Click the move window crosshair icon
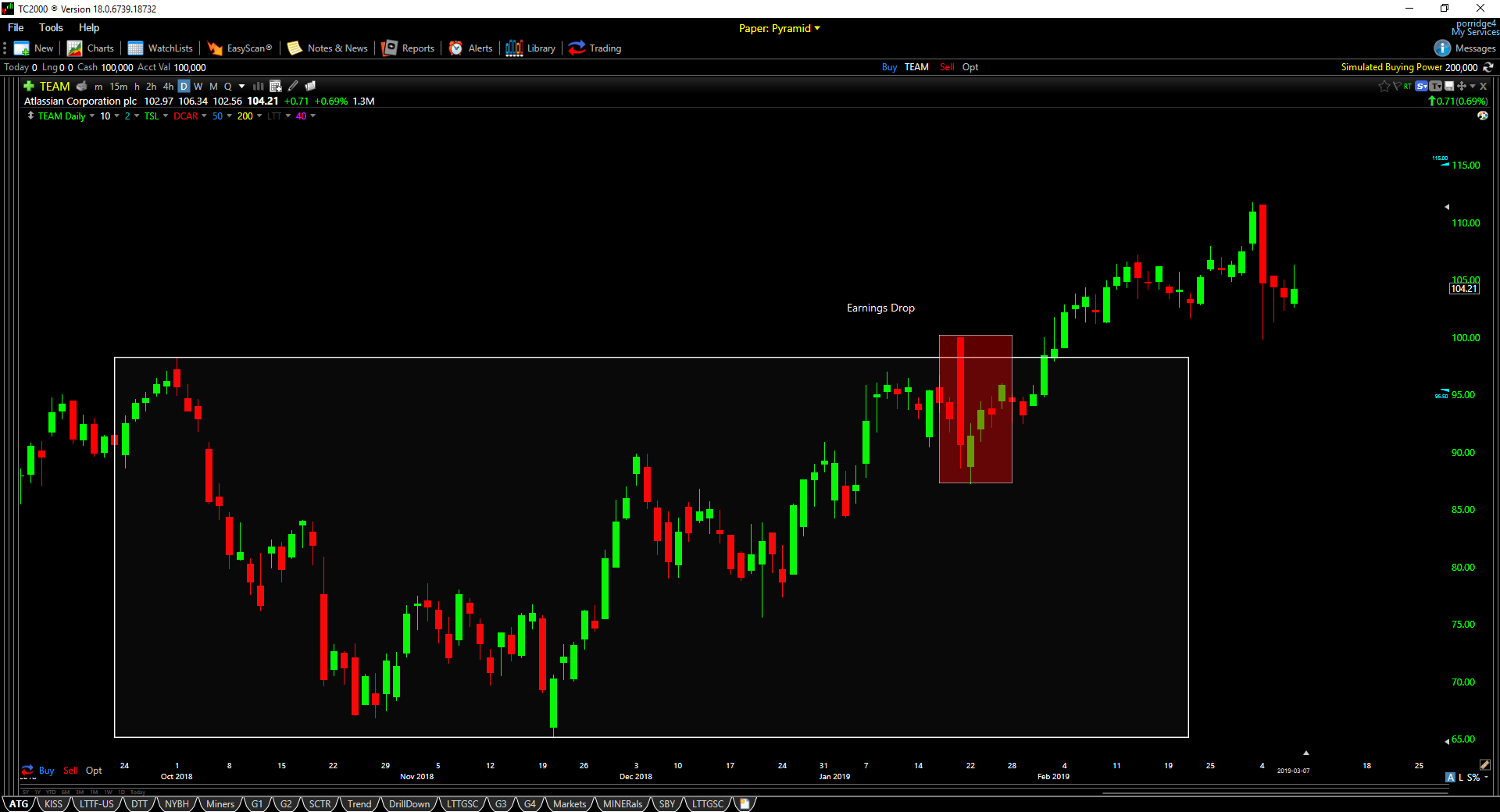 click(1461, 86)
